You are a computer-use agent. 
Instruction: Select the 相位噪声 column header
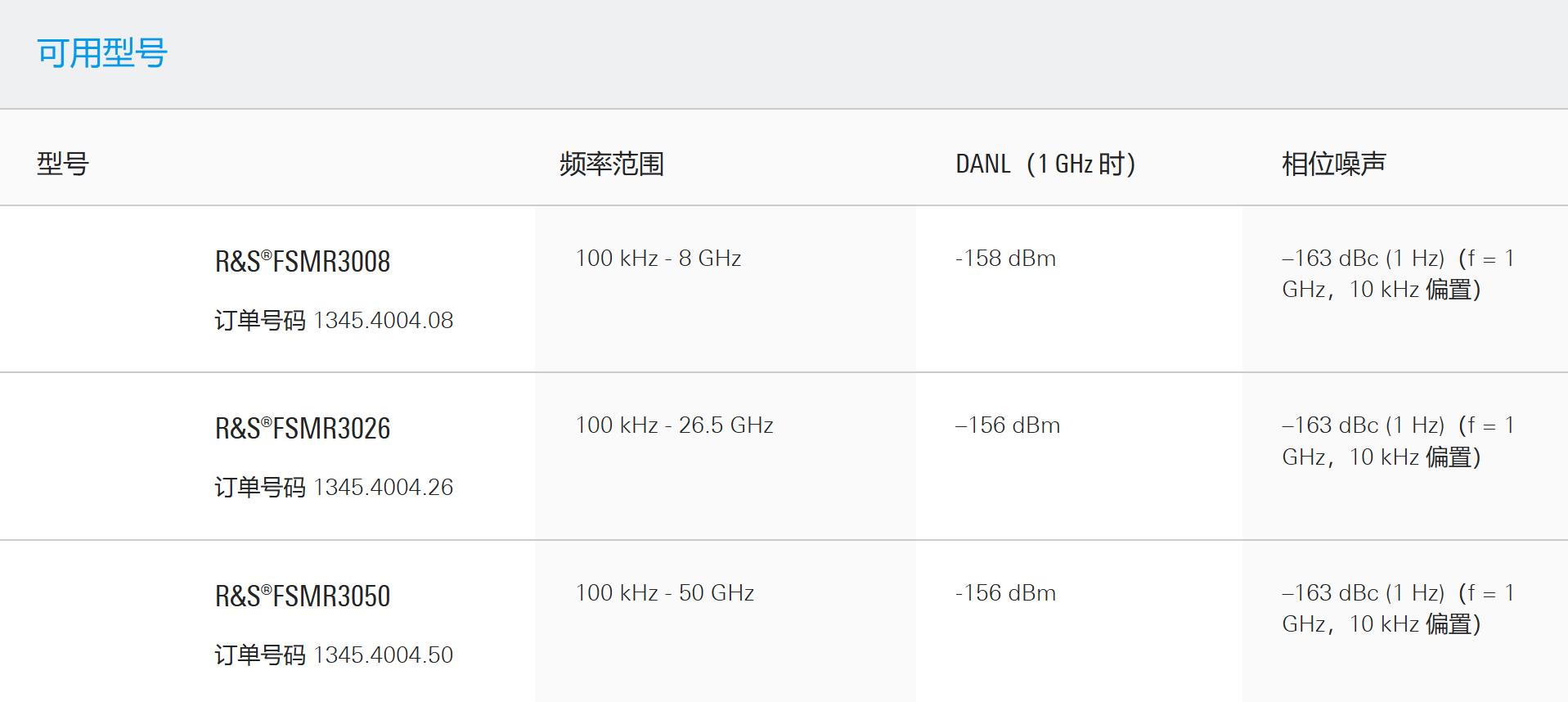[1334, 164]
